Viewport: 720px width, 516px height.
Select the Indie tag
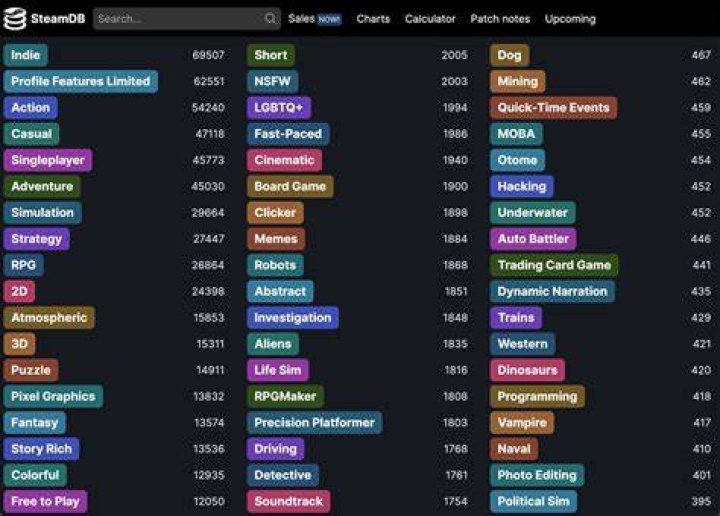coord(25,55)
